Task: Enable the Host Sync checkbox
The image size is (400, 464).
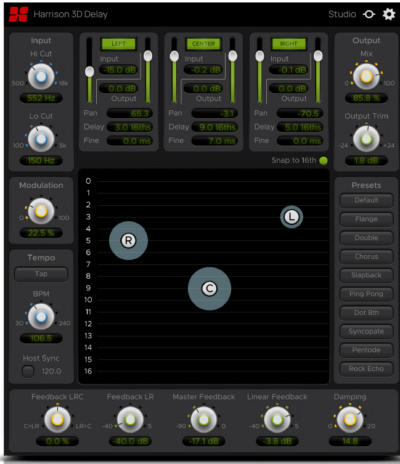Action: coord(28,371)
